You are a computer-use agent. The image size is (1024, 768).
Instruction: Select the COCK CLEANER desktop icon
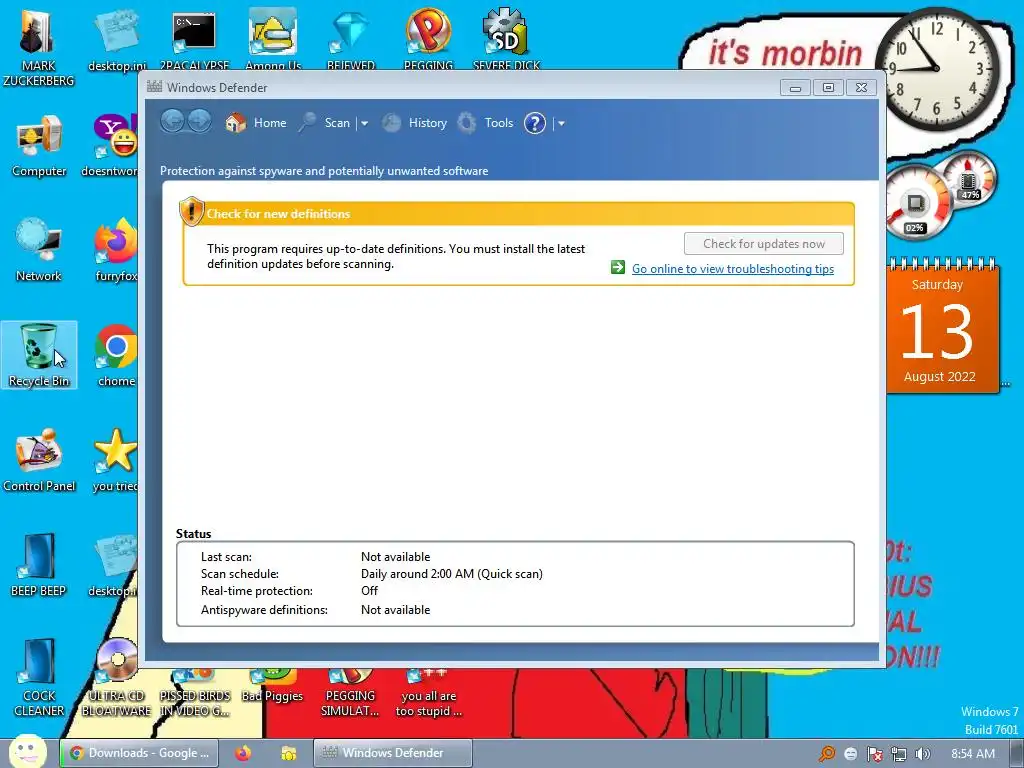coord(39,678)
